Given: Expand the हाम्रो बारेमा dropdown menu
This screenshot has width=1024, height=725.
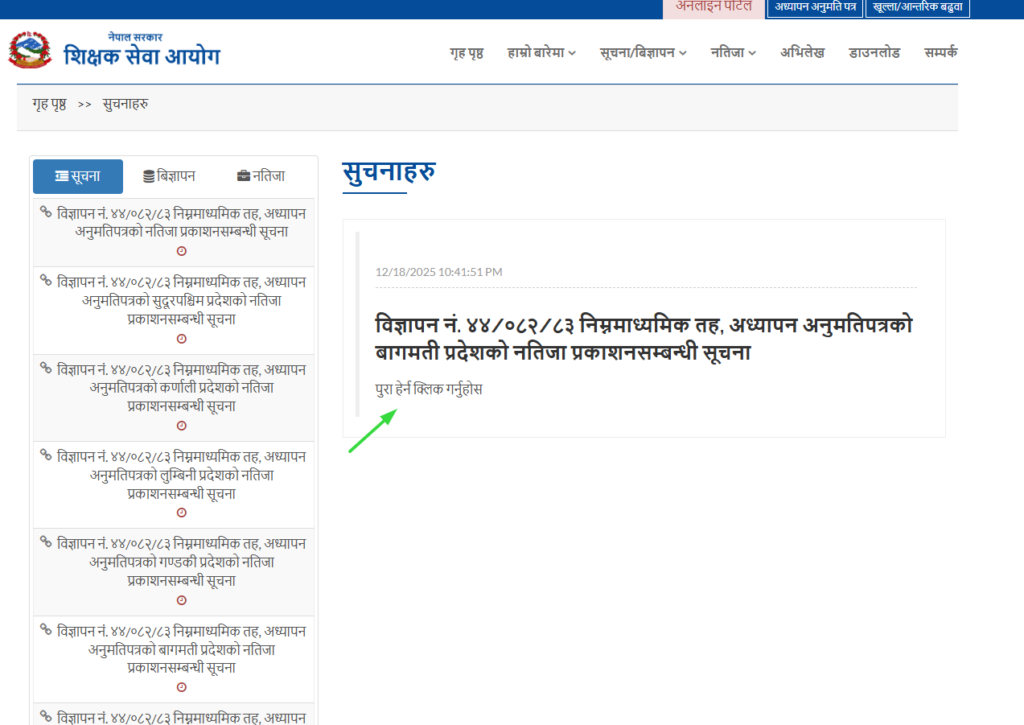Looking at the screenshot, I should tap(541, 53).
